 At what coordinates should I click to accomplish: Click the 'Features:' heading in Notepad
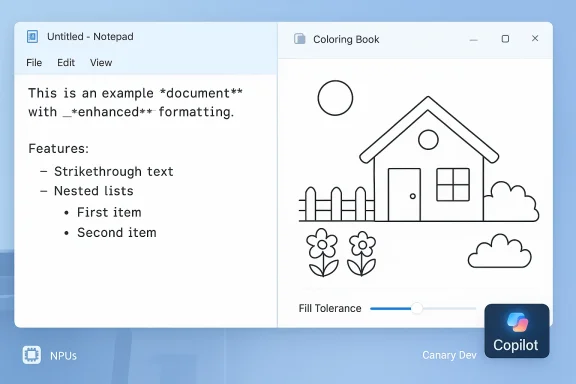click(x=59, y=148)
